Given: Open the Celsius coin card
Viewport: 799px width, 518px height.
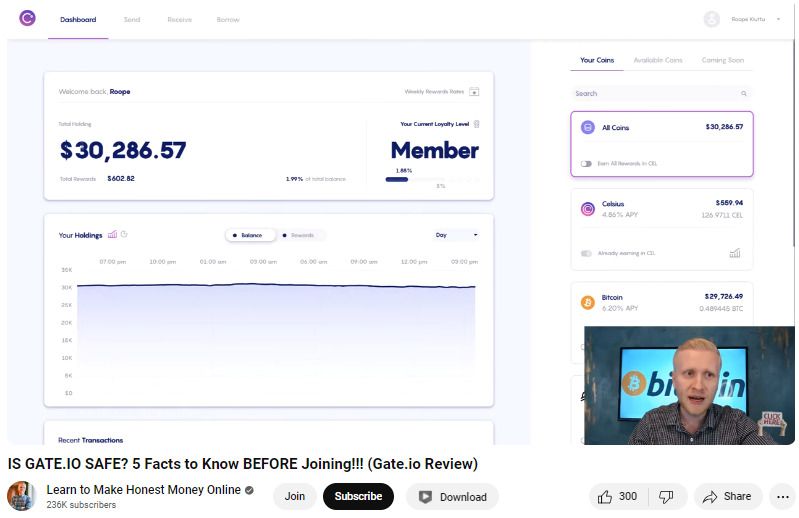Looking at the screenshot, I should [661, 229].
